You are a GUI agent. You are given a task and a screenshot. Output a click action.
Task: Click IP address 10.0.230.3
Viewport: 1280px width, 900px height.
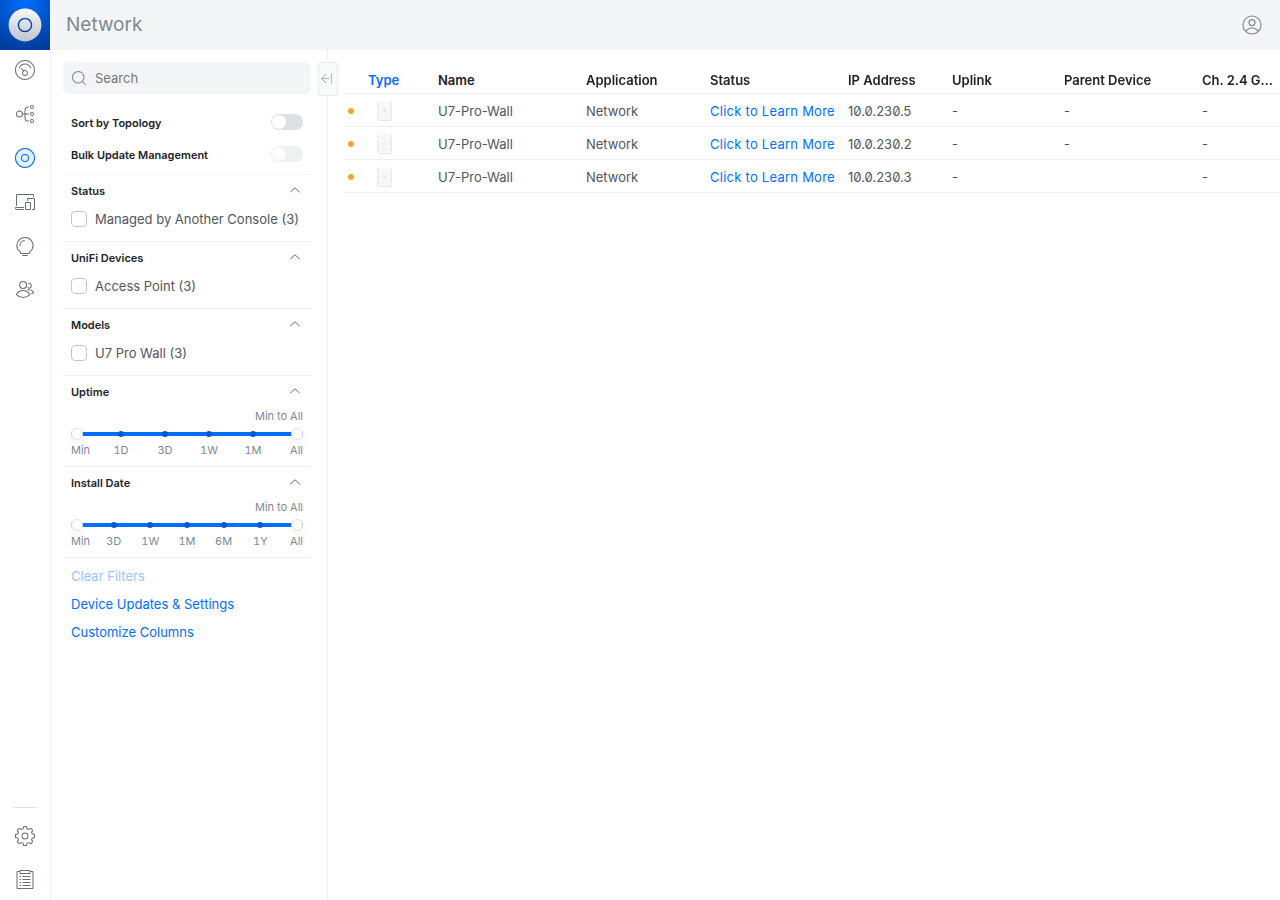tap(880, 177)
